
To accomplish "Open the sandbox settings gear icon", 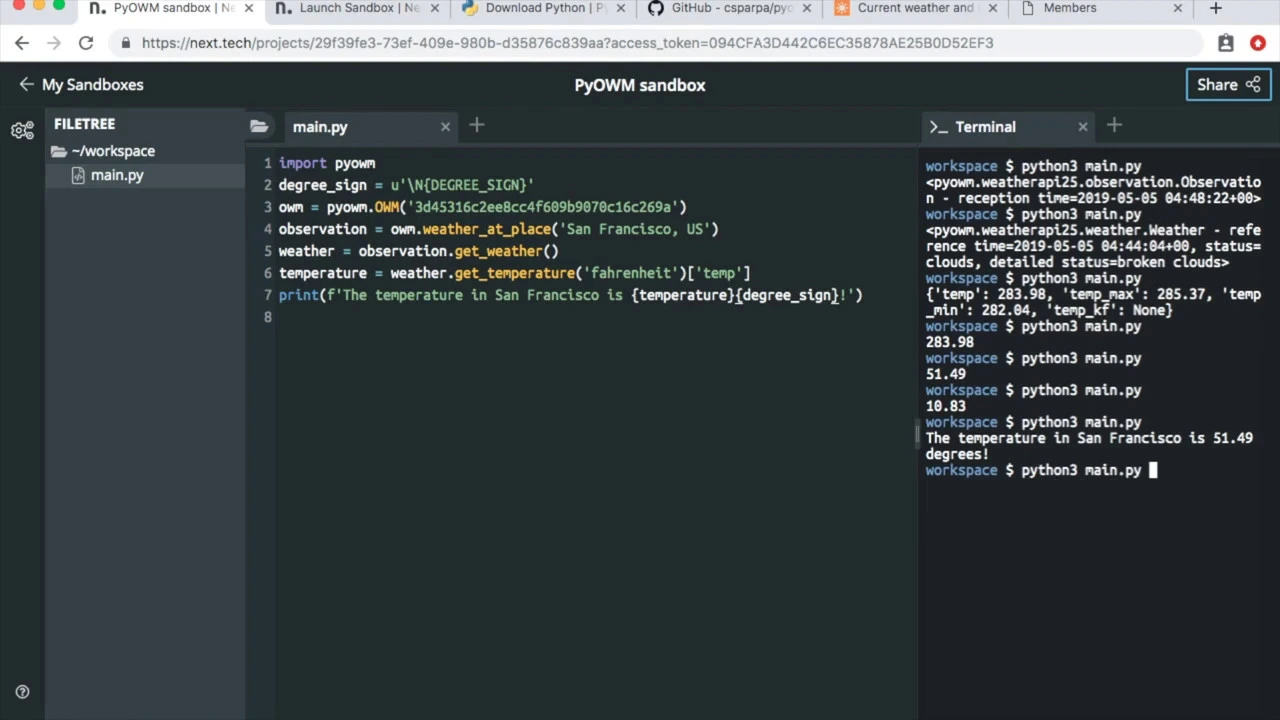I will point(22,131).
